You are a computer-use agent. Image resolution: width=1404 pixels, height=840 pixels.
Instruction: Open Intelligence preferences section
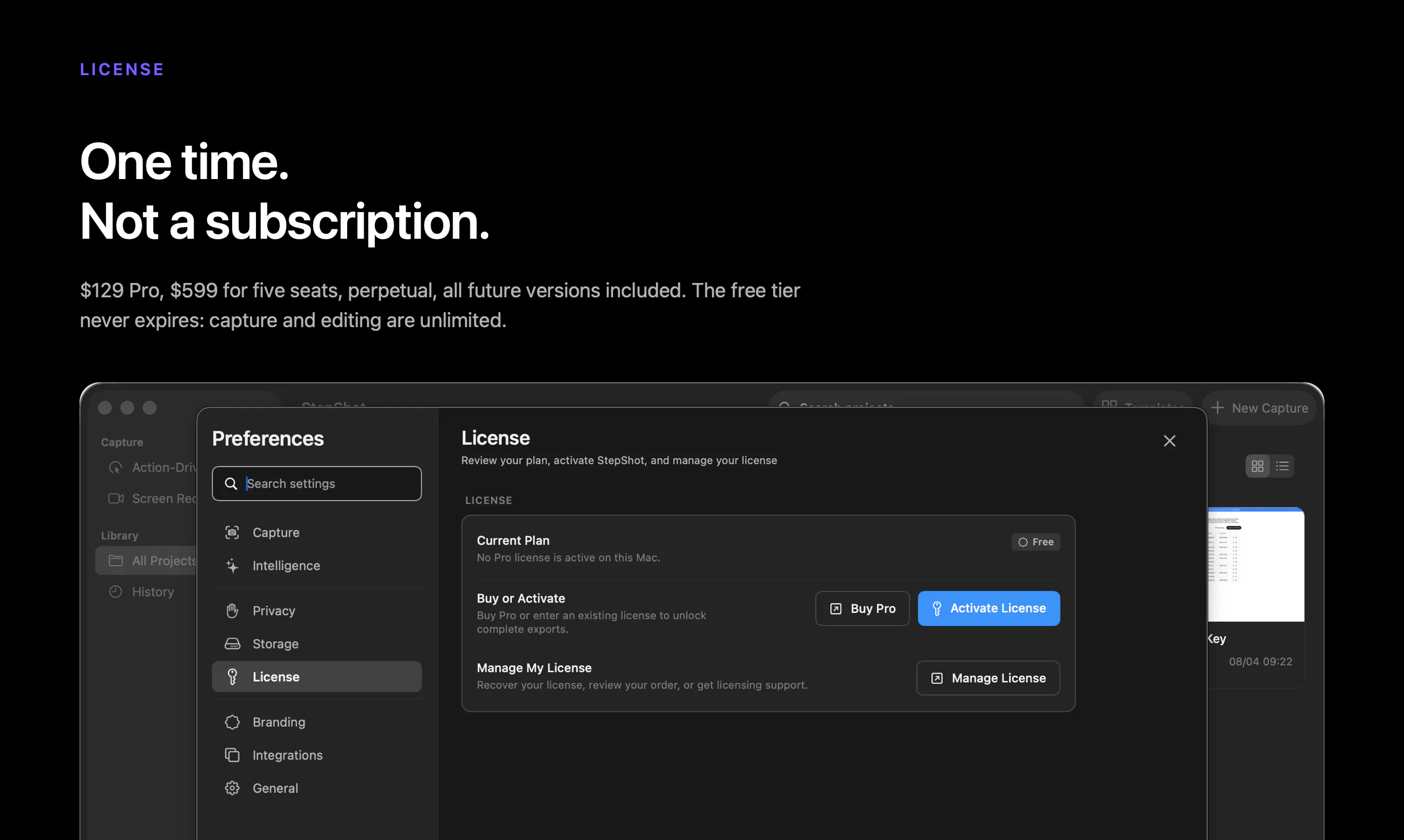click(x=317, y=565)
